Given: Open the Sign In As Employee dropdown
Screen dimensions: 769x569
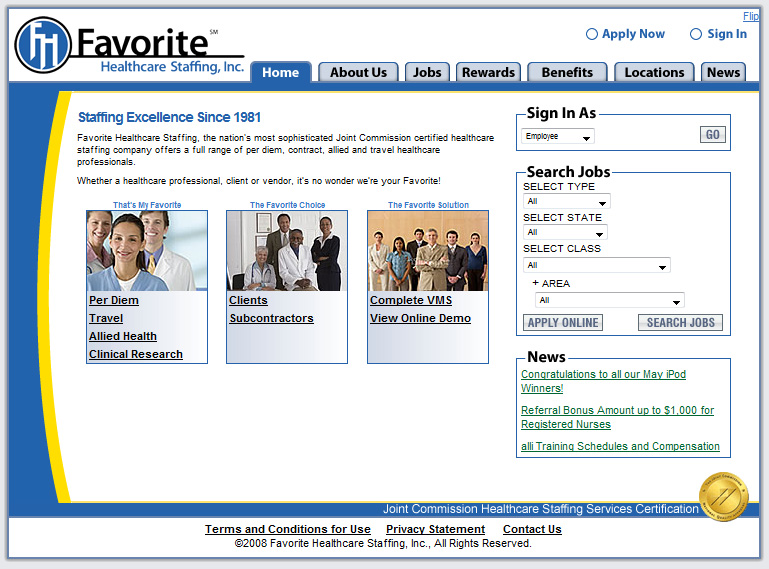Looking at the screenshot, I should point(558,136).
